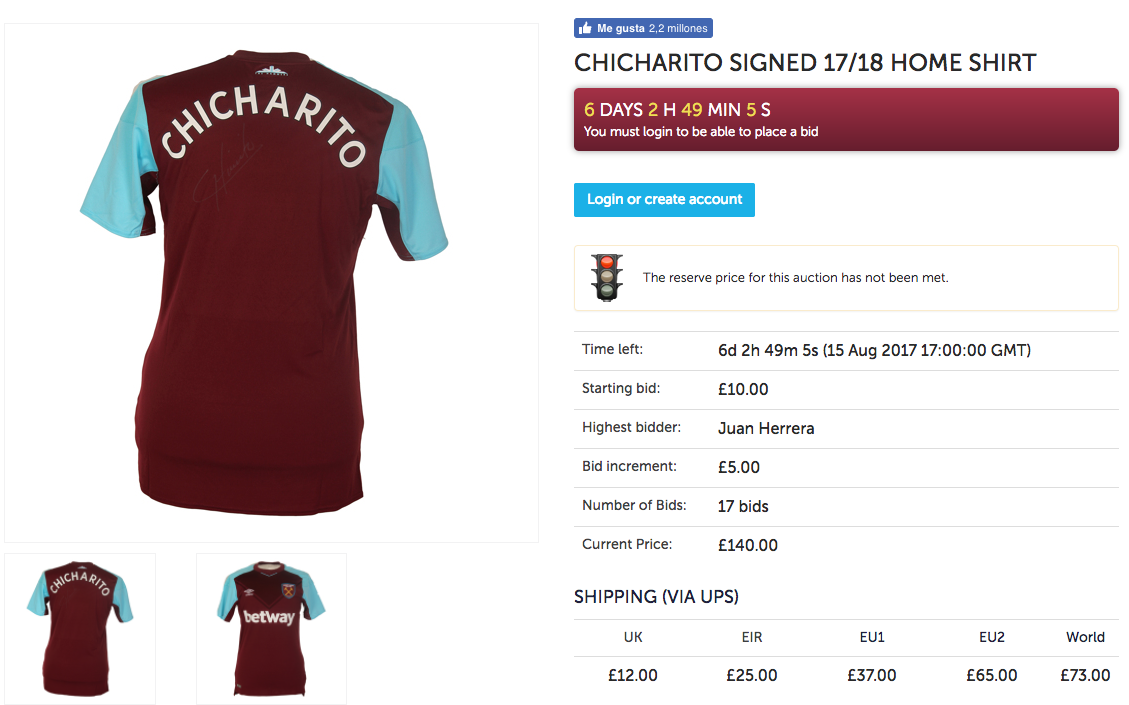1129x705 pixels.
Task: Open the back-view shirt thumbnail
Action: pos(80,628)
